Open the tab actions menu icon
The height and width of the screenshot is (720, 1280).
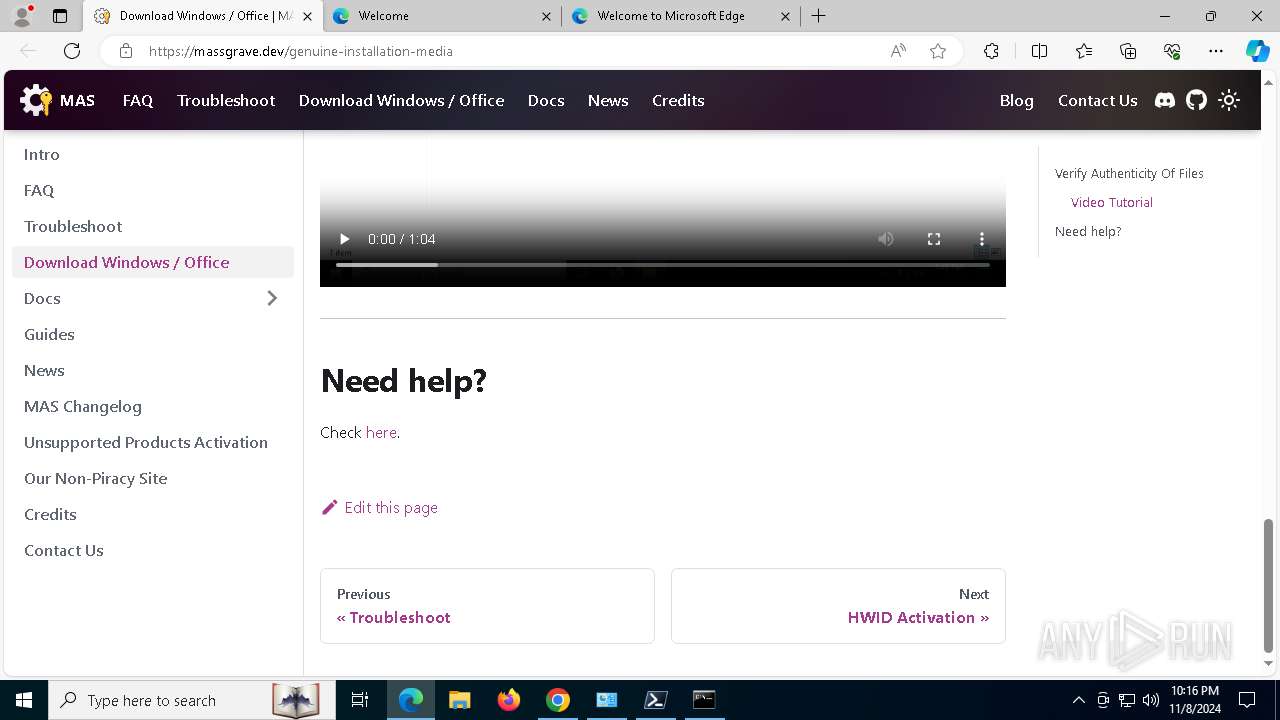tap(60, 16)
